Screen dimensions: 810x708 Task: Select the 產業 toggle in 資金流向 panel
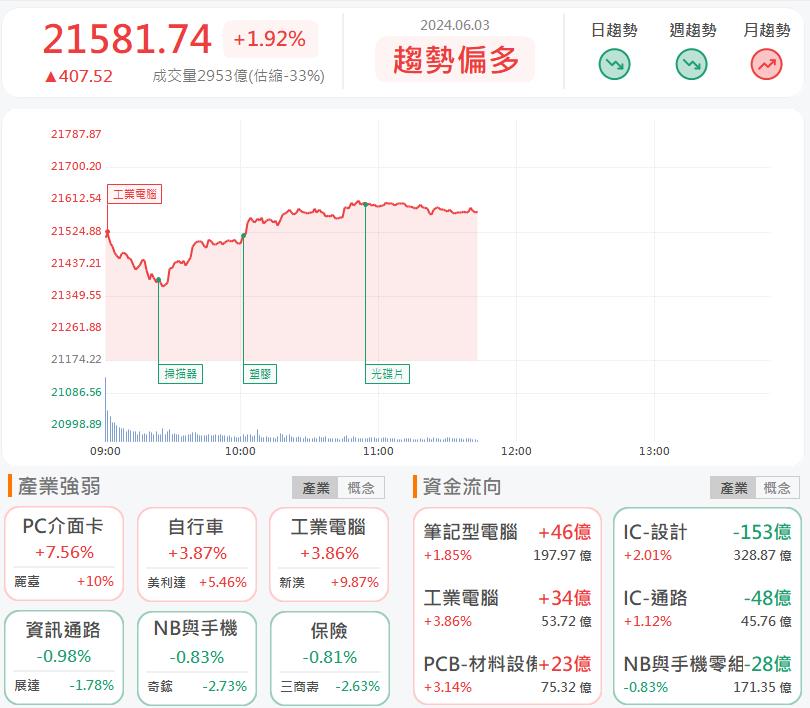tap(732, 488)
